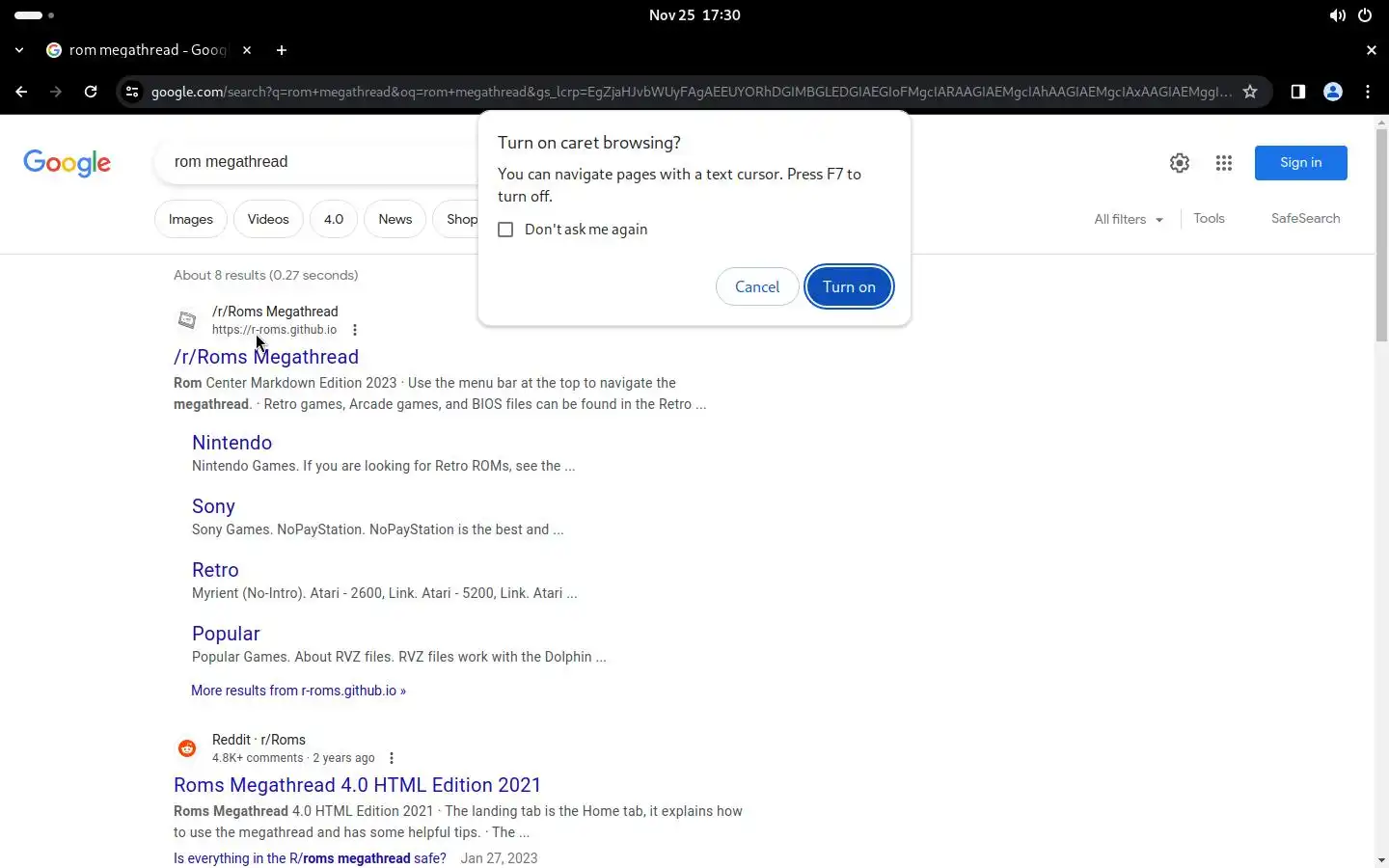Select the 4.0 filter chip

click(x=334, y=219)
